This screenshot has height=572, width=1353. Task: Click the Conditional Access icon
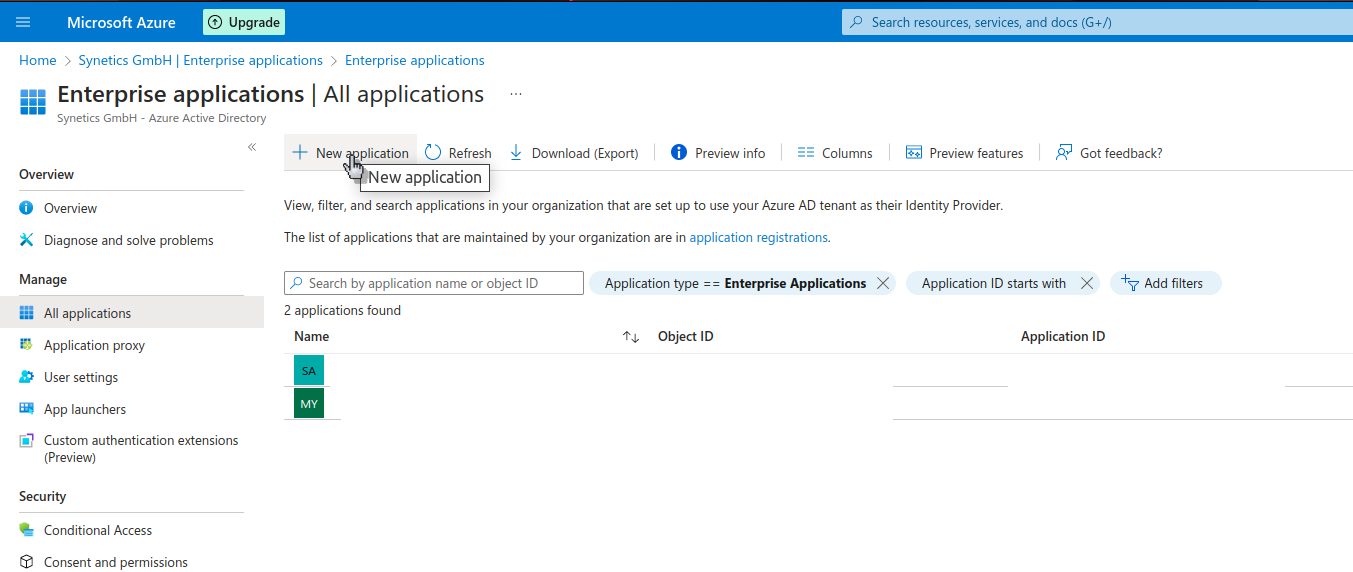pyautogui.click(x=27, y=530)
